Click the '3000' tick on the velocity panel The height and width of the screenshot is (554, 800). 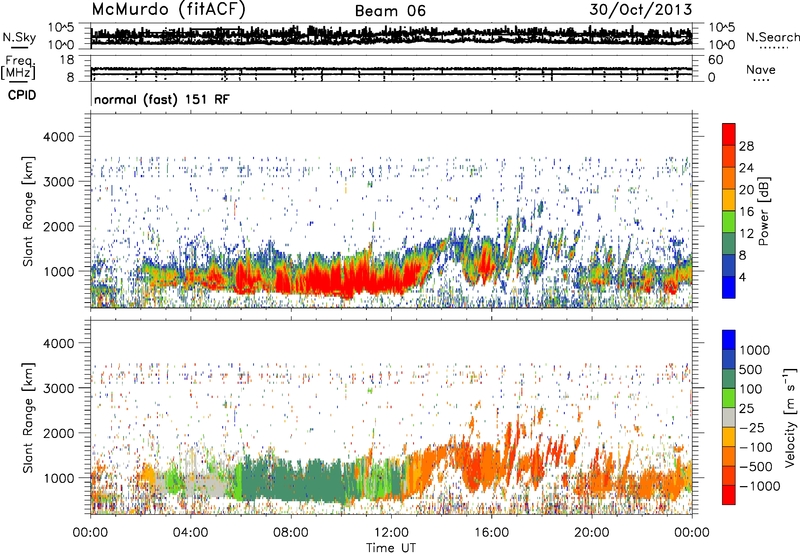point(58,388)
